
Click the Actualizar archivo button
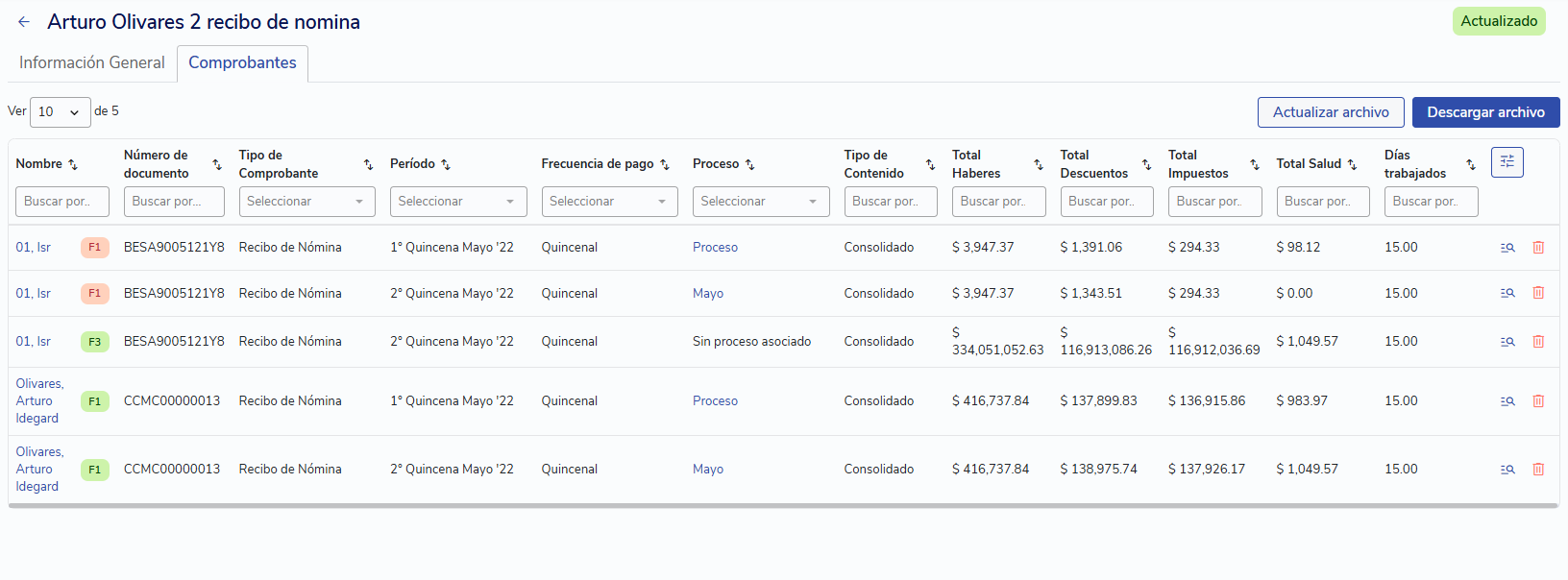(1331, 112)
